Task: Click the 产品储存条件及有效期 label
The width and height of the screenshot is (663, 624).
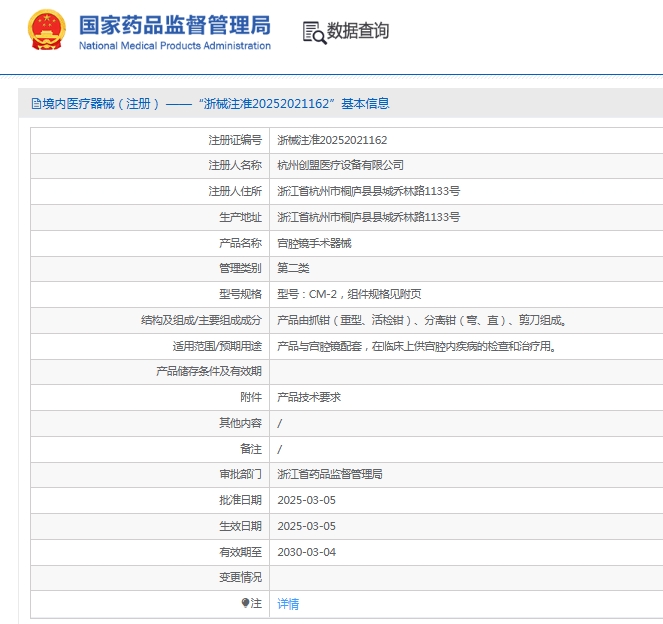Action: (209, 372)
